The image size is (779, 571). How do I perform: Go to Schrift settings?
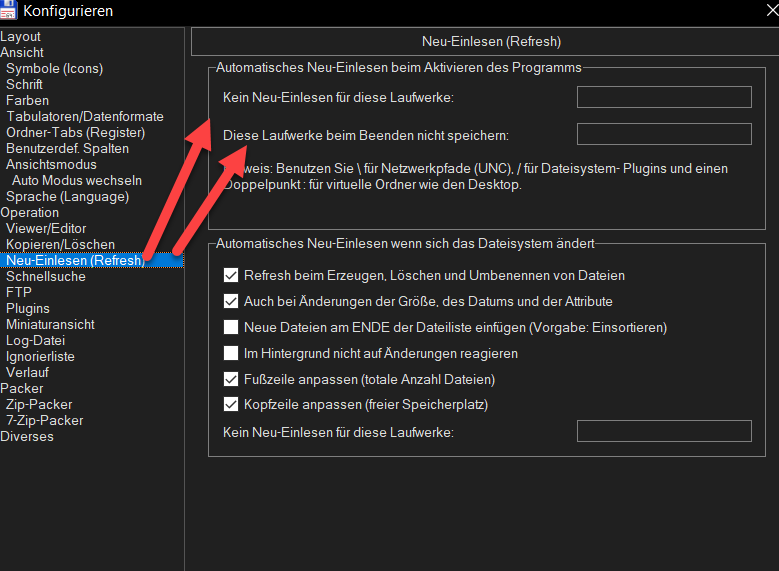tap(24, 84)
